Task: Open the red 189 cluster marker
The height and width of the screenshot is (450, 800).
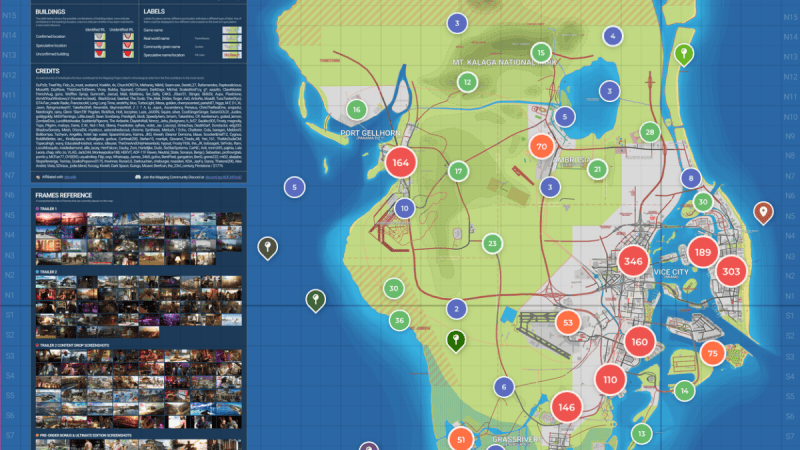Action: (703, 252)
